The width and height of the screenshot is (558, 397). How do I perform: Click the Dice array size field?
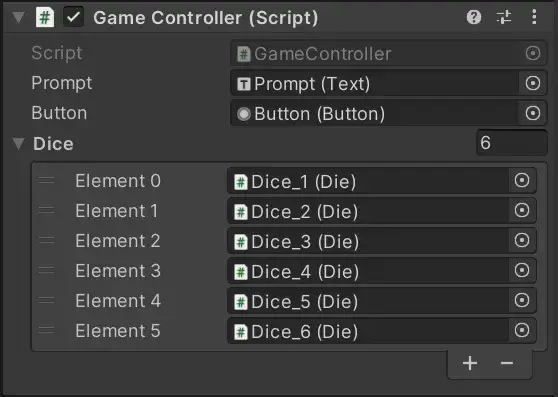511,143
